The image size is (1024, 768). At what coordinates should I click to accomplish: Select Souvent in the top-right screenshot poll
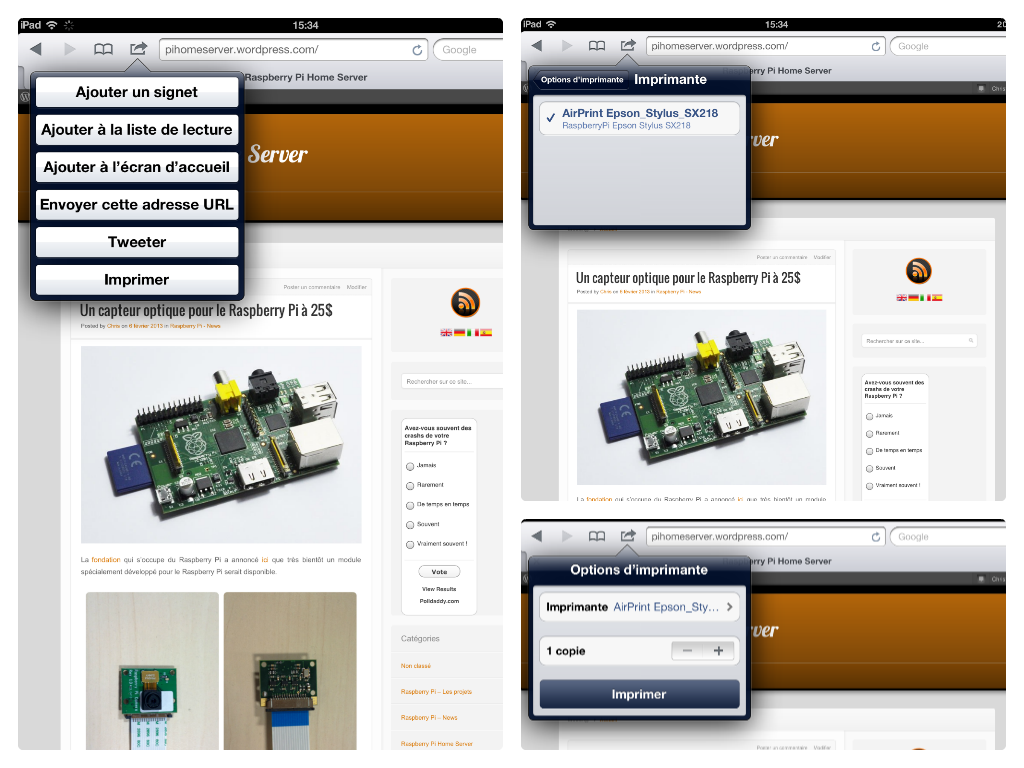click(x=869, y=469)
